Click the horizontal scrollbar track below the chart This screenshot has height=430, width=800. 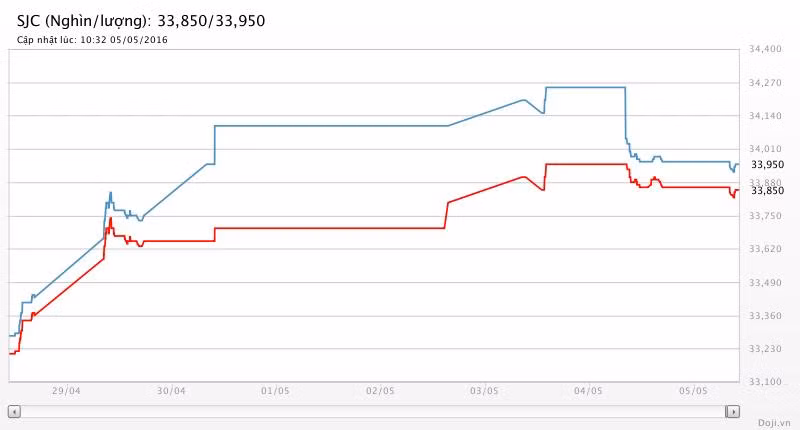coord(373,411)
